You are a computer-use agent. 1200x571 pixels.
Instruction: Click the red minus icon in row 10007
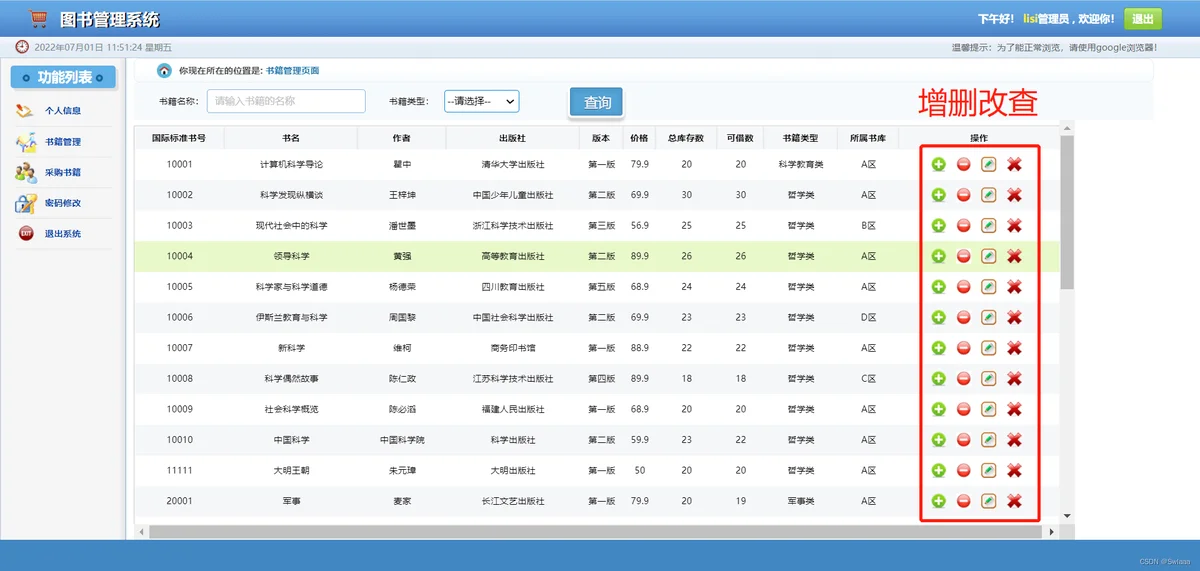coord(964,348)
